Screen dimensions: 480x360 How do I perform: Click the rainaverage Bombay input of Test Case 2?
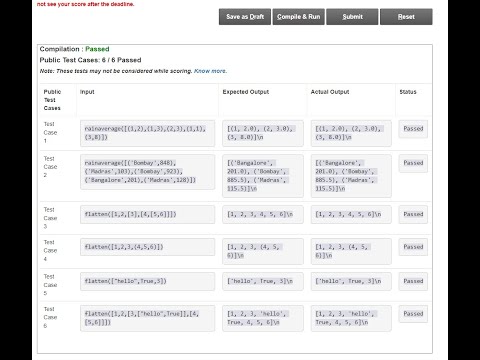point(147,171)
